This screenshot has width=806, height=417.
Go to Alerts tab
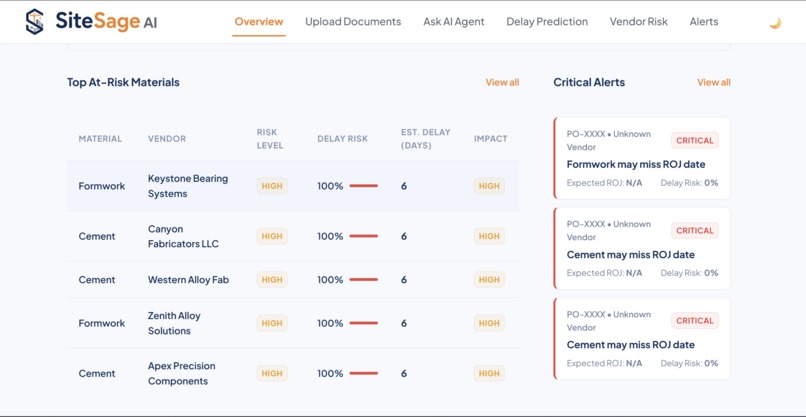pyautogui.click(x=704, y=22)
